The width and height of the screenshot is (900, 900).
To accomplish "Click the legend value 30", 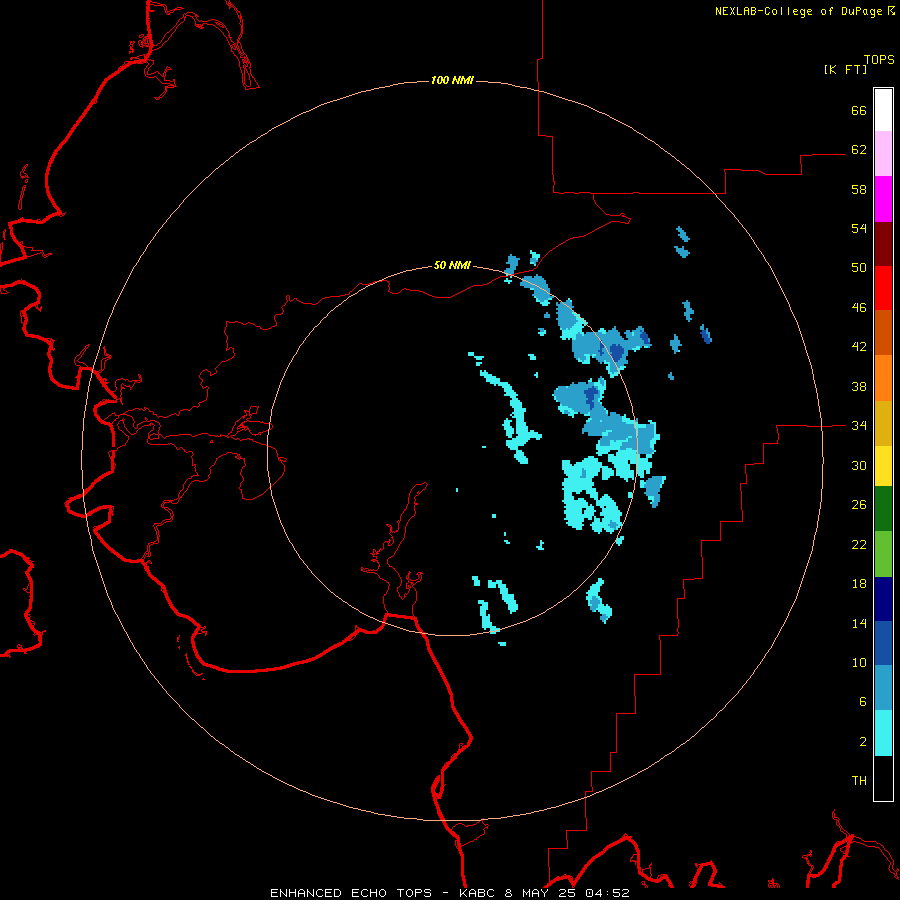I will tap(859, 465).
